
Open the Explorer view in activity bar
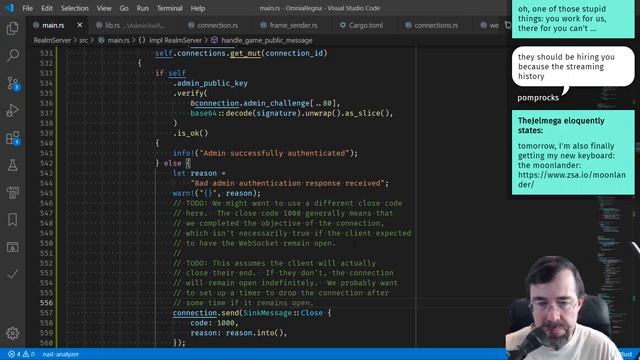point(13,28)
